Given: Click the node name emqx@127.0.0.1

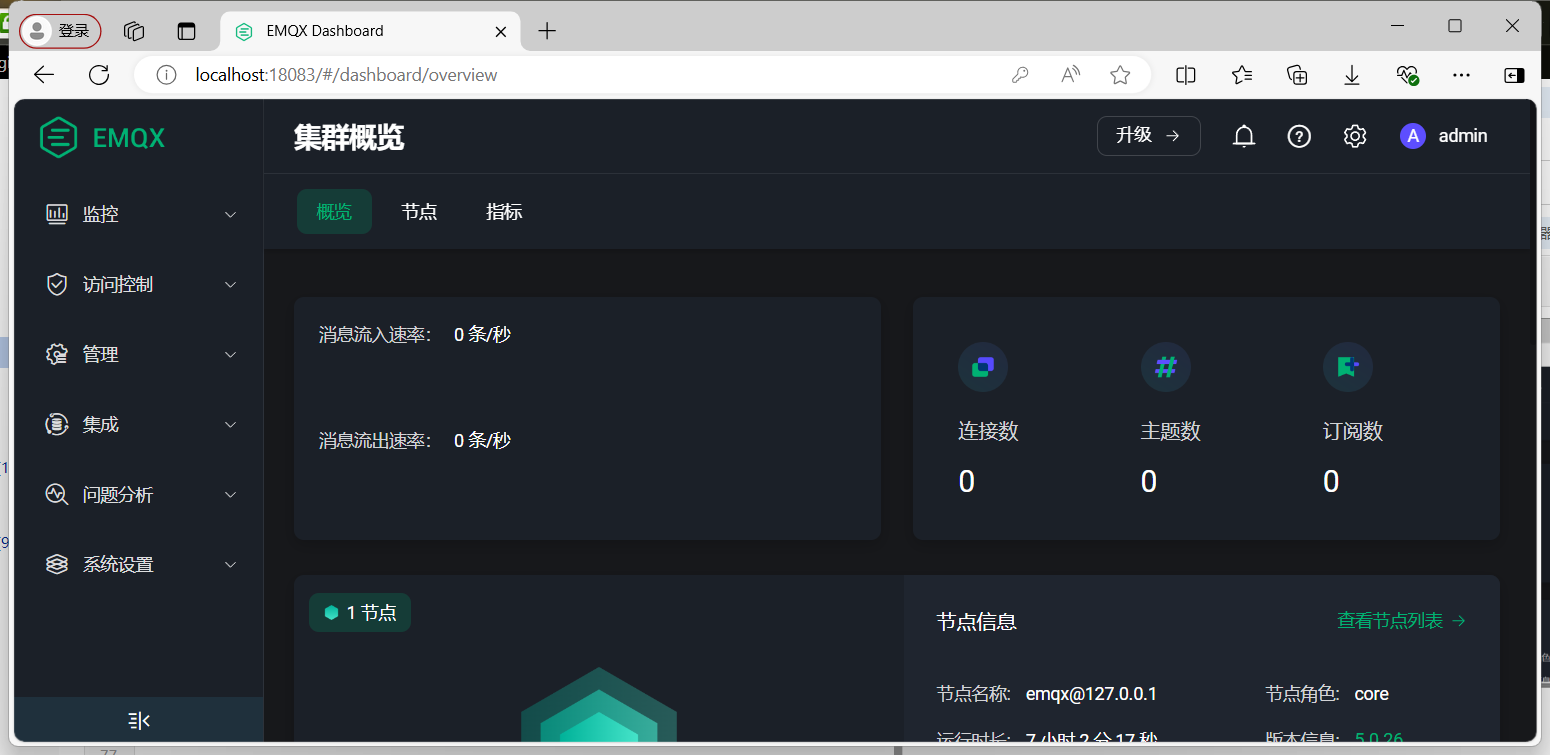Looking at the screenshot, I should point(1091,694).
